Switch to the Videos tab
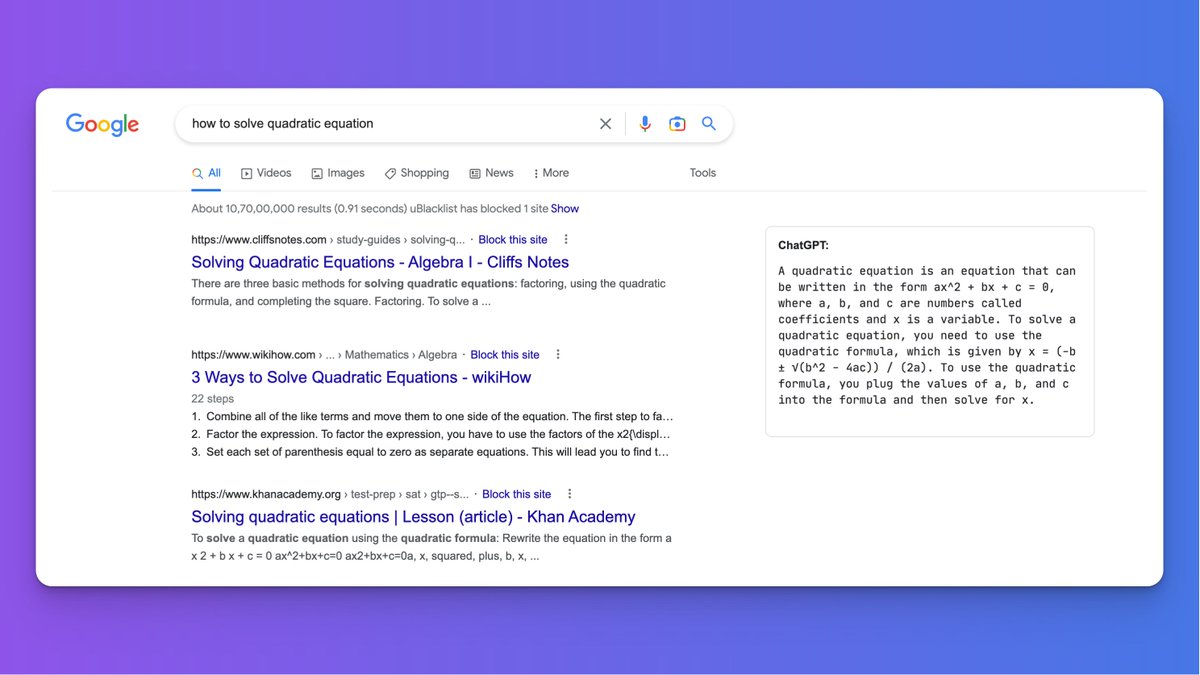The image size is (1200, 675). [x=266, y=173]
